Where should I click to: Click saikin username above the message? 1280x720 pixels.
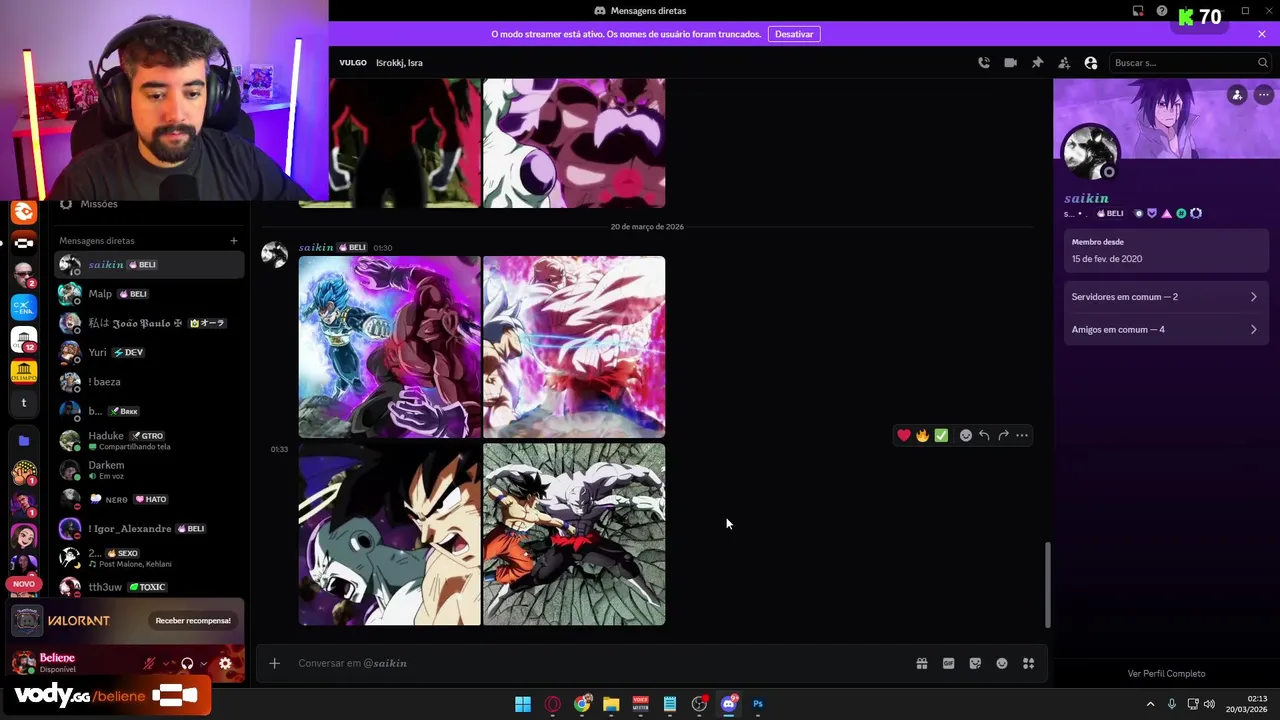[316, 247]
